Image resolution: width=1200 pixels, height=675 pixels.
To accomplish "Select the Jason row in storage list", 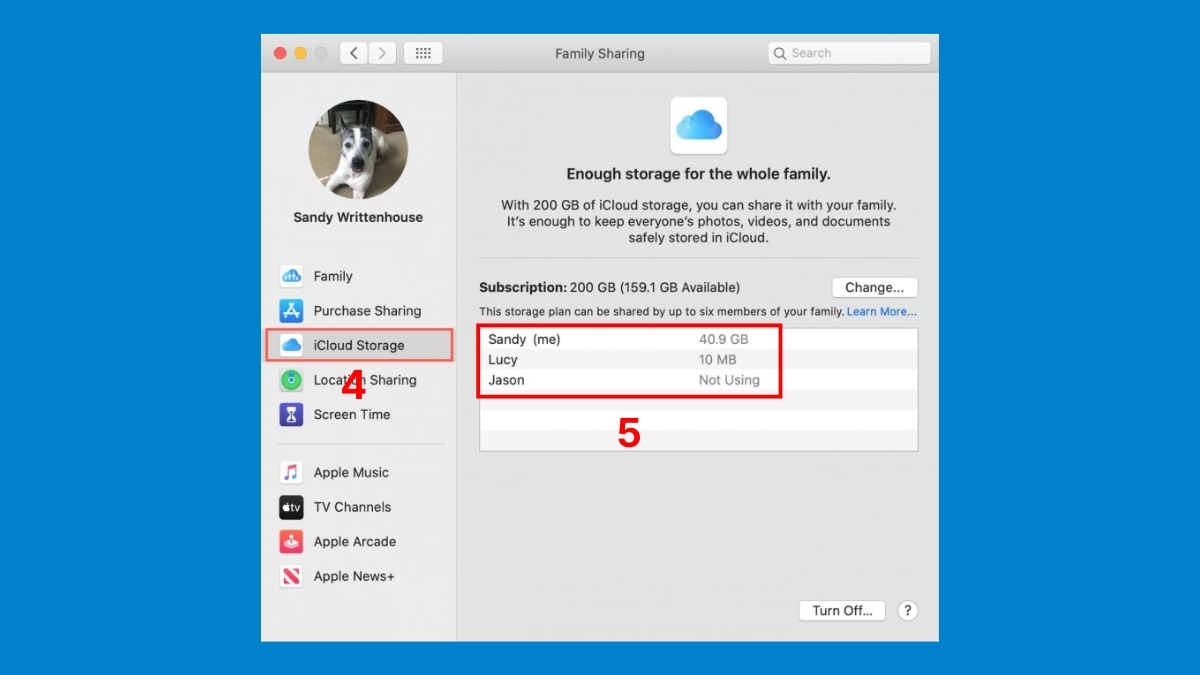I will click(x=698, y=380).
